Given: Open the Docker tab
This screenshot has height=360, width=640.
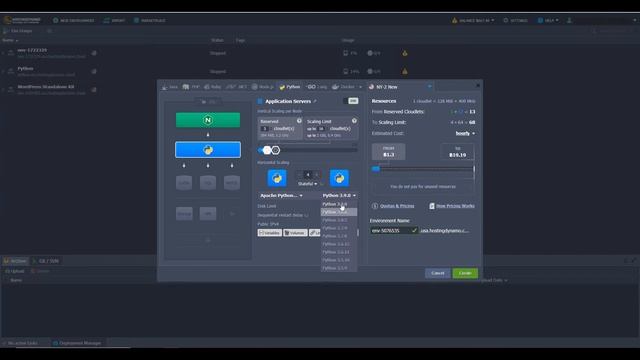Looking at the screenshot, I should pos(343,87).
